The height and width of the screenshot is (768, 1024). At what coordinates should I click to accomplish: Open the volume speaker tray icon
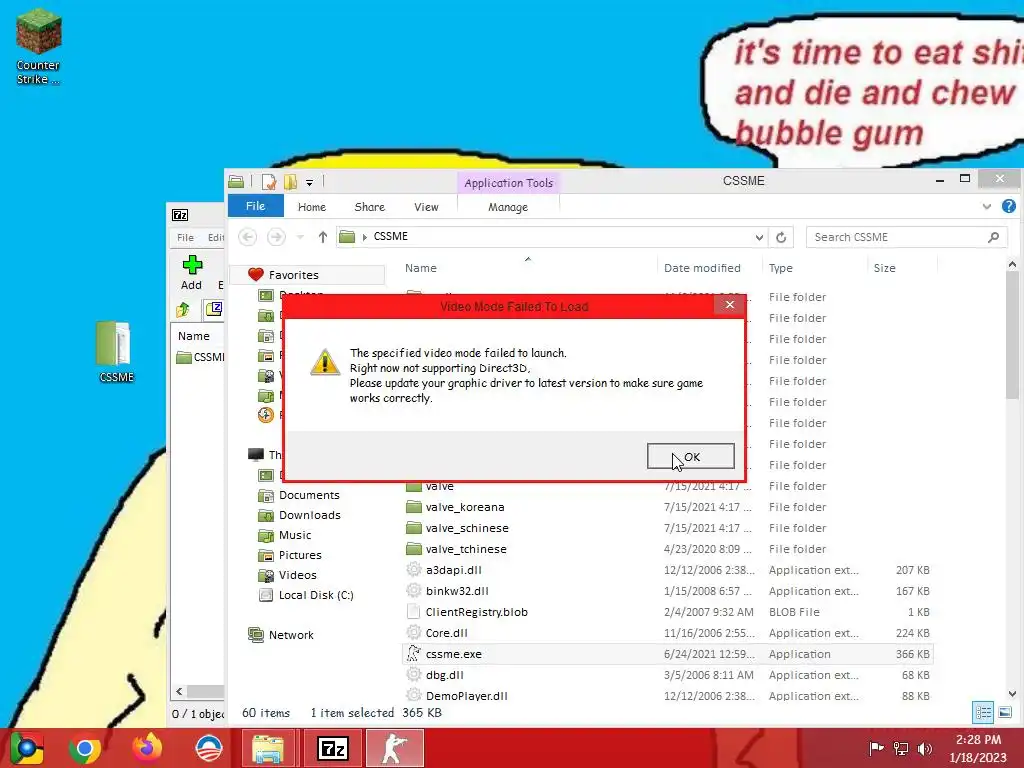point(924,748)
